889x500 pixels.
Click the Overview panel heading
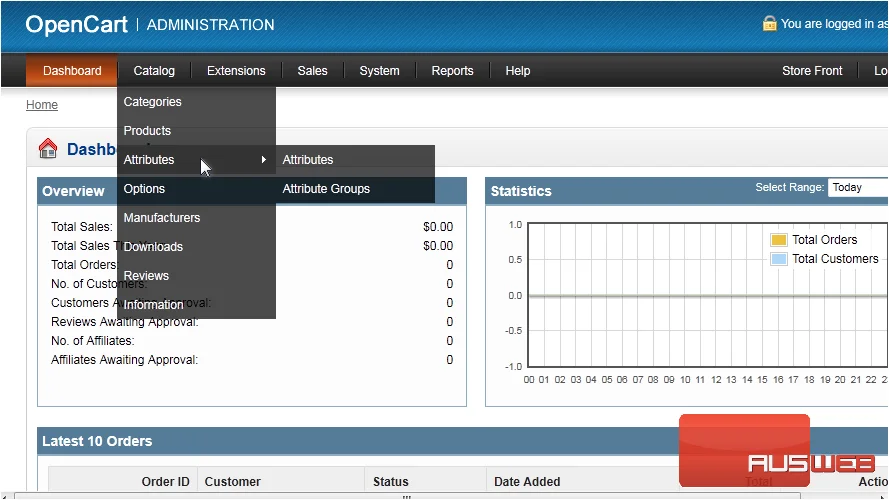tap(73, 191)
